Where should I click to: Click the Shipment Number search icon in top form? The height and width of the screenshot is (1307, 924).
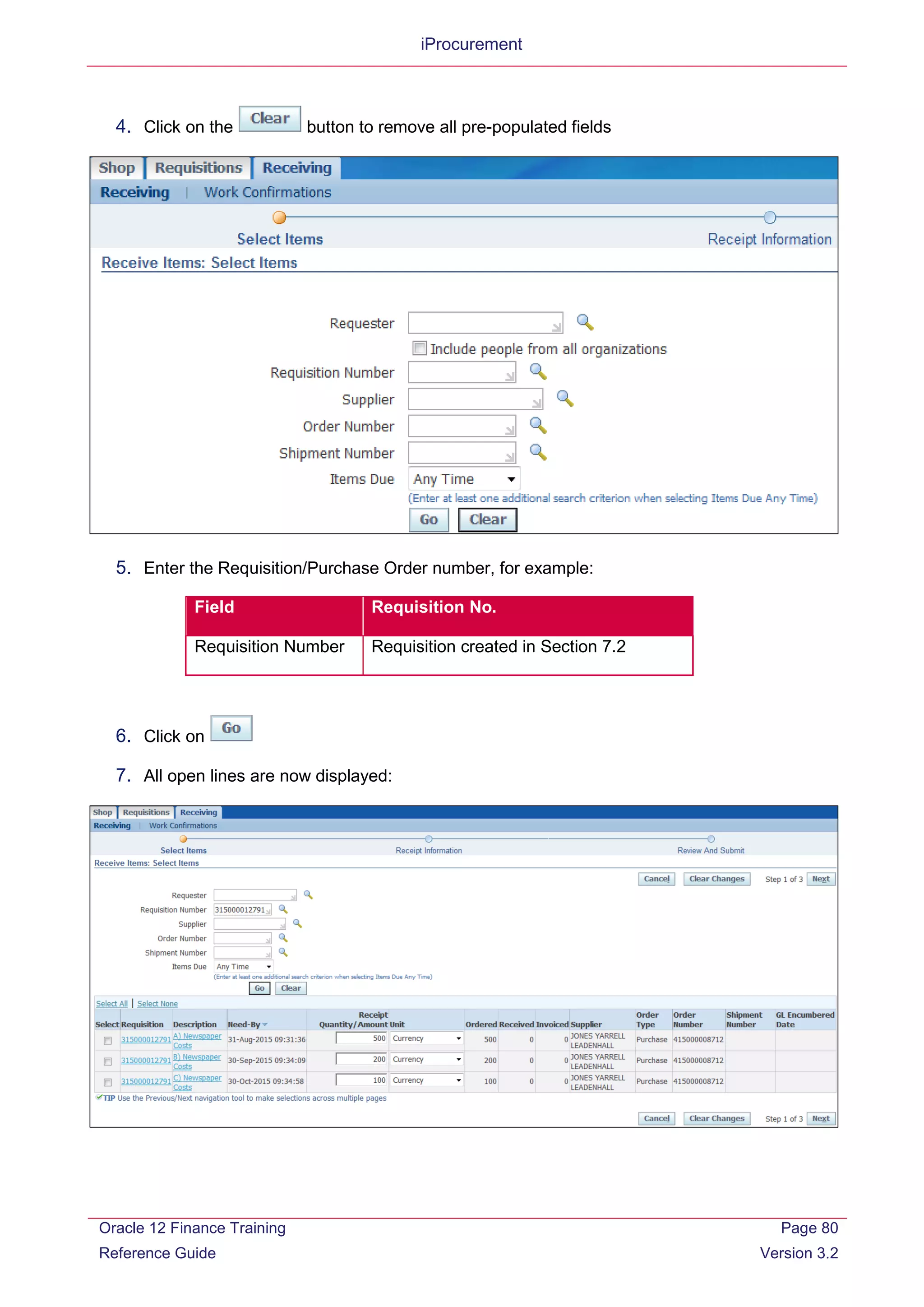tap(538, 452)
